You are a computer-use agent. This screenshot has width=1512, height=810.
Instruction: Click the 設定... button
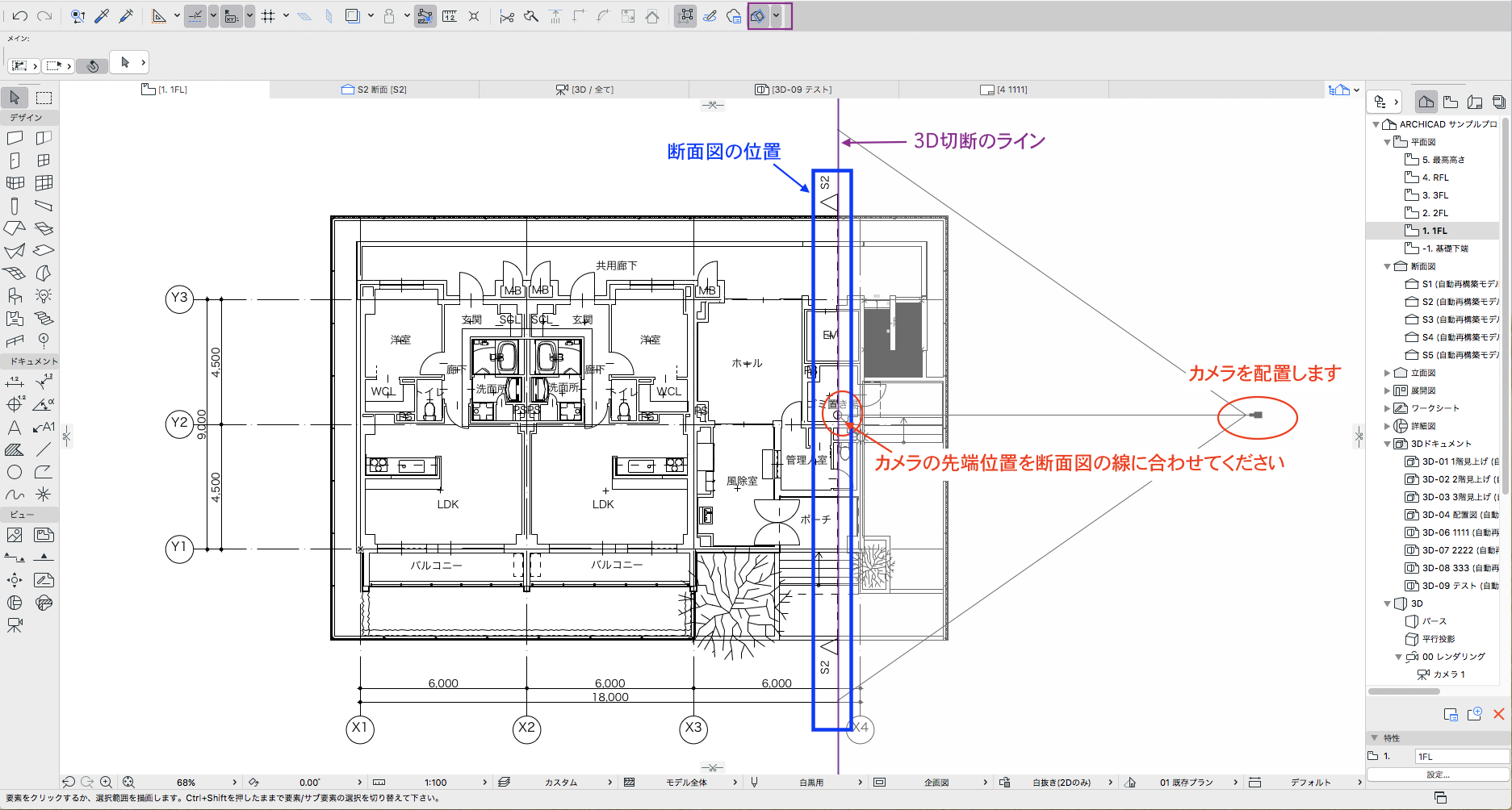point(1439,775)
